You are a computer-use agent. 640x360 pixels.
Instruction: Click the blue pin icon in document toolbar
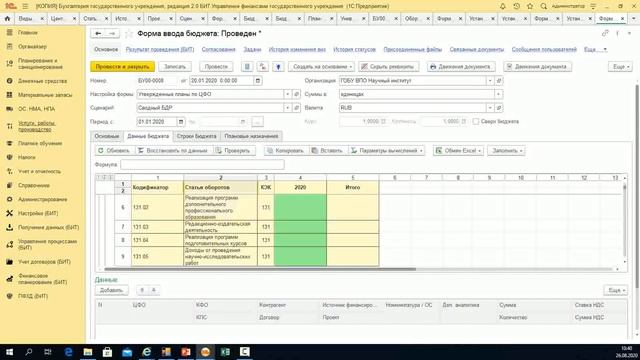click(278, 67)
